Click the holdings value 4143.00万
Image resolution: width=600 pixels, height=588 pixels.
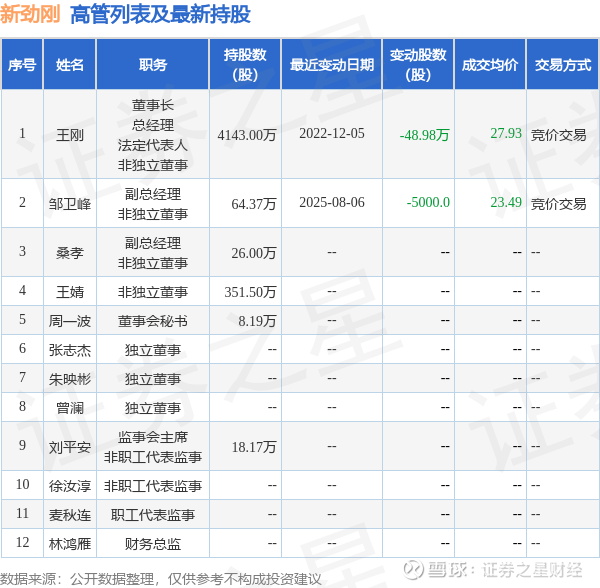coord(247,135)
